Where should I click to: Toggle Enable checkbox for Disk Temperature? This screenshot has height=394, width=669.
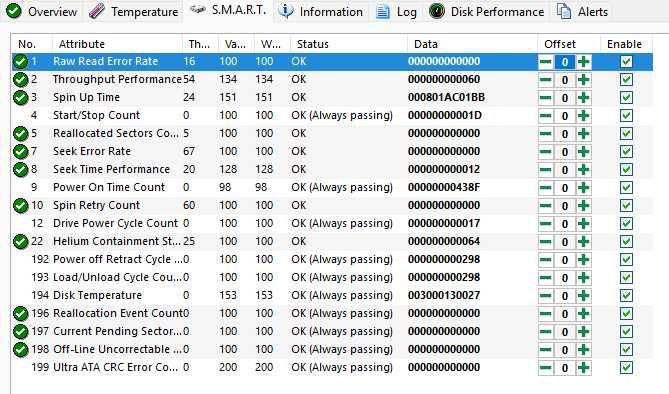tap(626, 295)
